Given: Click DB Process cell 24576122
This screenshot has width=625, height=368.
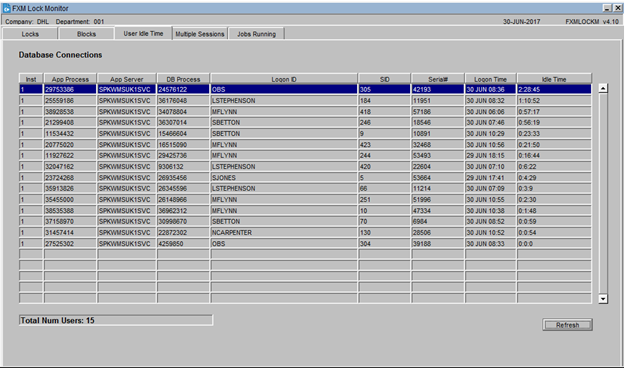Looking at the screenshot, I should [183, 89].
